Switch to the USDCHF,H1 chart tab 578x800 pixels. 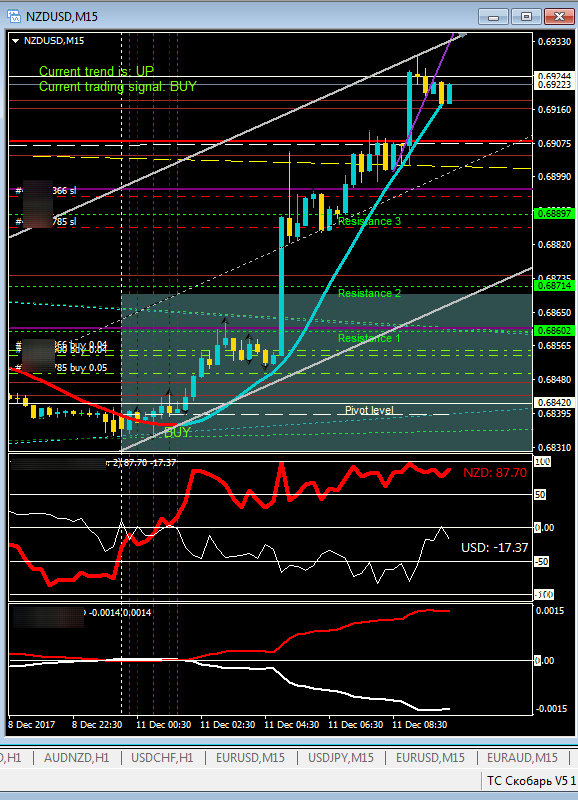162,758
